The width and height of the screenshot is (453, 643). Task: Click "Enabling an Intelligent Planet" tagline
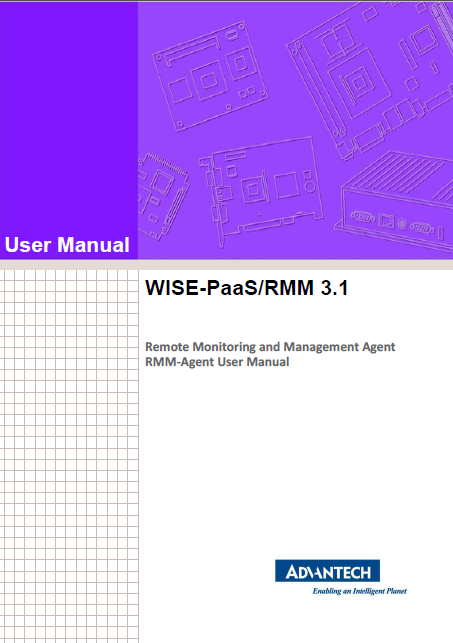tap(360, 591)
